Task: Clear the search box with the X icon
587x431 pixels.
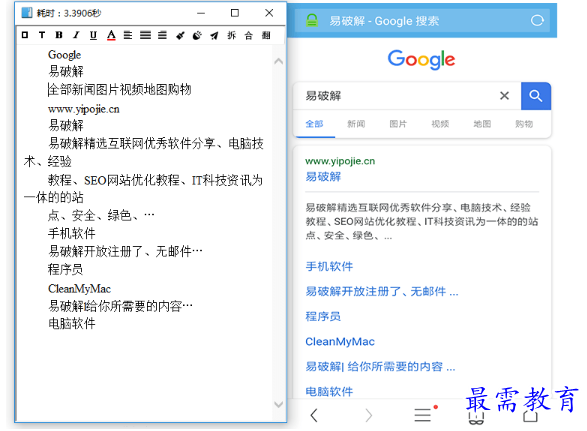Action: click(x=504, y=96)
